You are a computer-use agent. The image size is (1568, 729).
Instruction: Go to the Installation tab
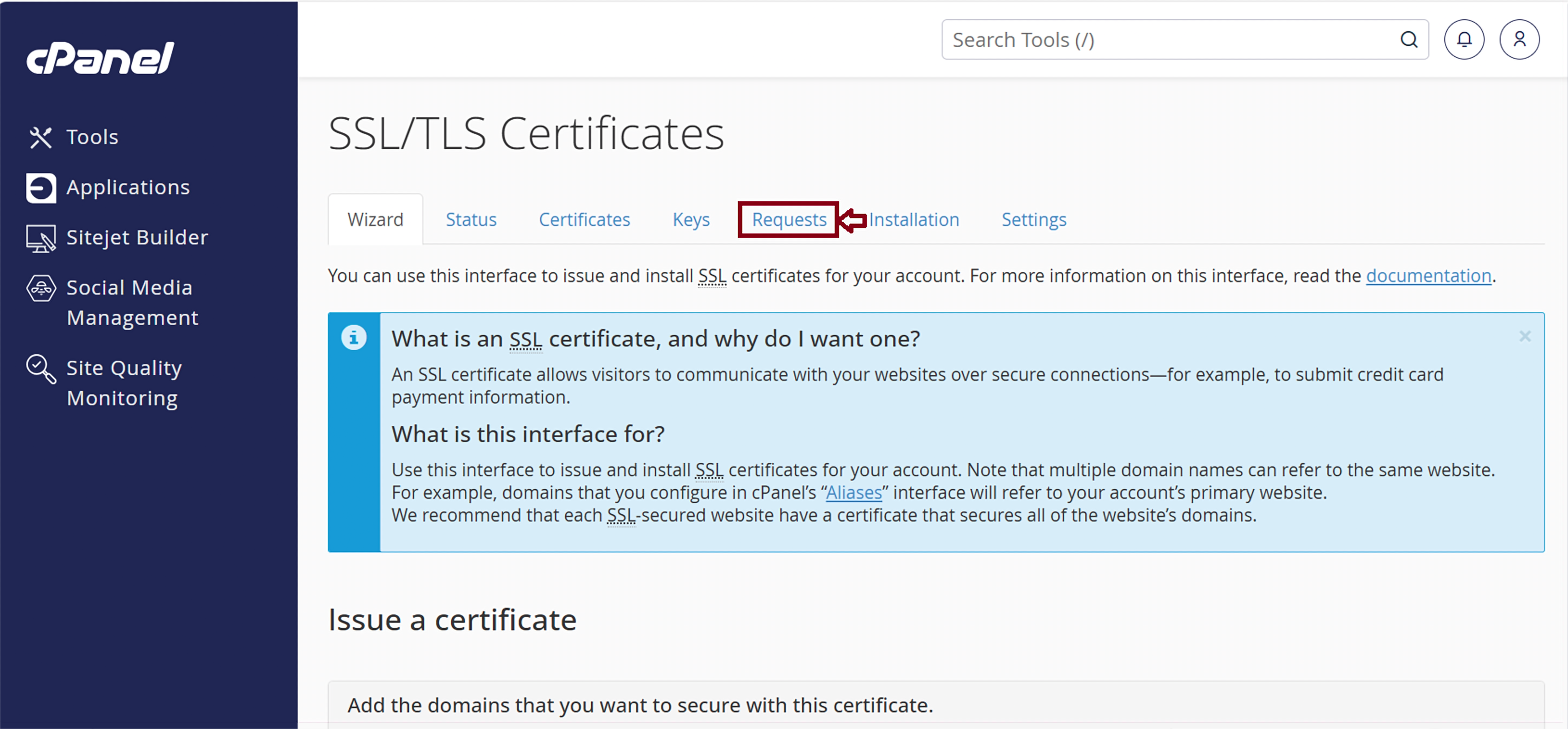click(x=914, y=220)
